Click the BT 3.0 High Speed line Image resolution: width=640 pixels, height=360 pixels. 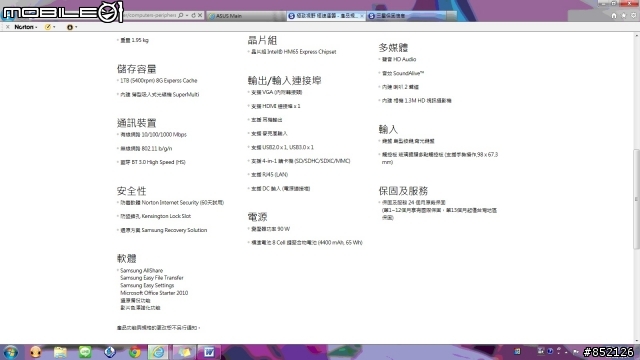point(153,162)
